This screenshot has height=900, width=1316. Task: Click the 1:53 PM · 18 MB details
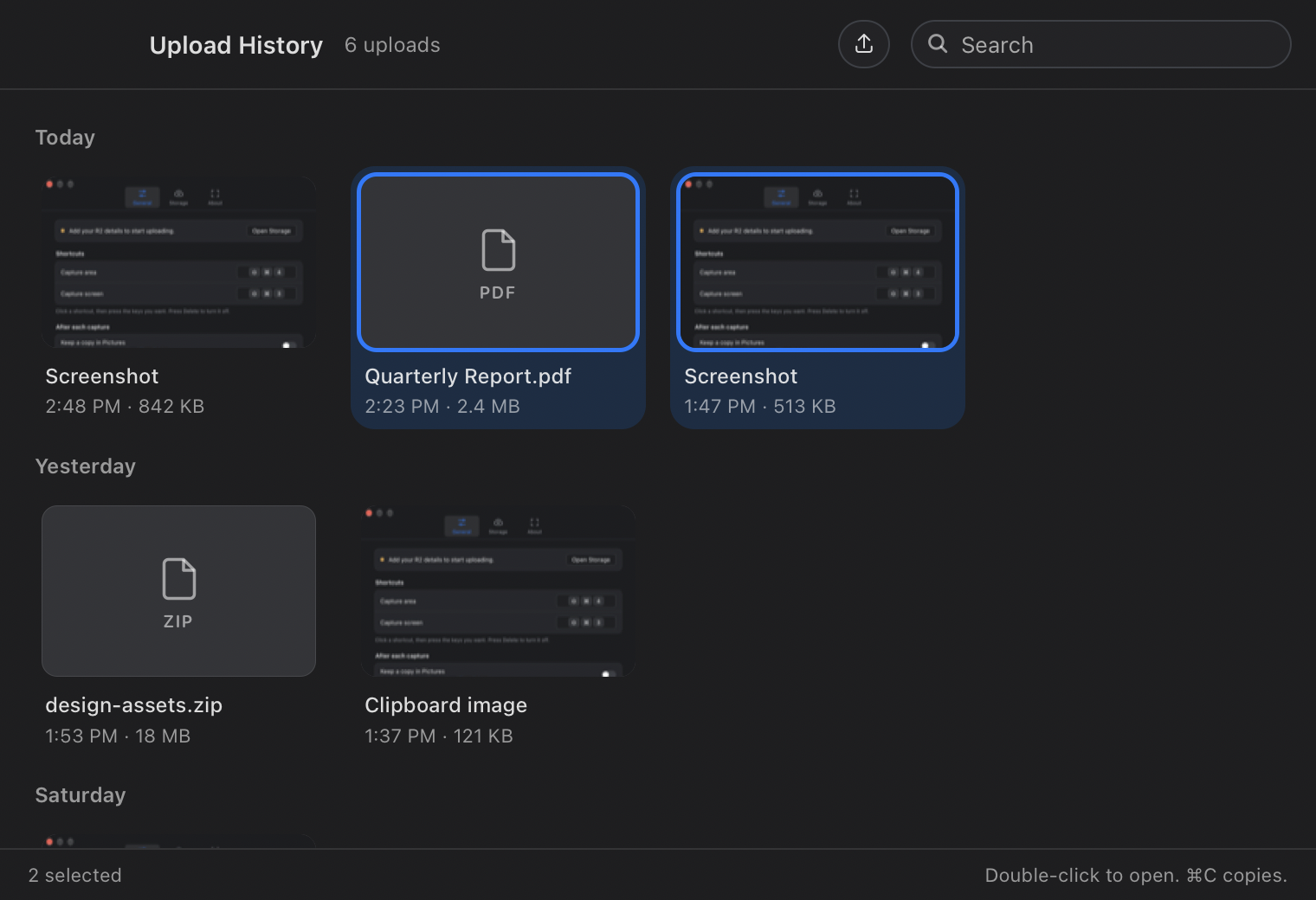[x=118, y=736]
